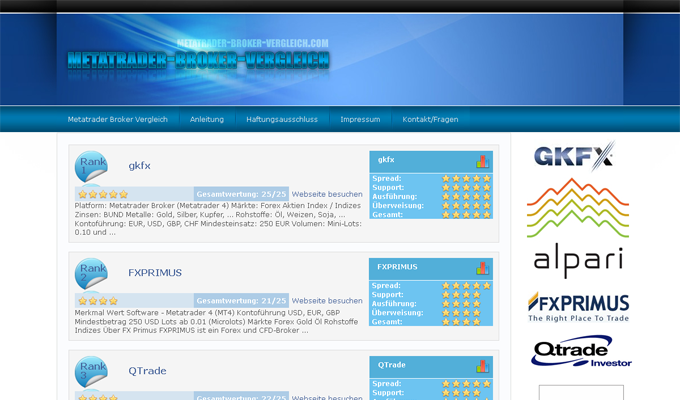Open the GKFX logo in sidebar

pyautogui.click(x=574, y=156)
